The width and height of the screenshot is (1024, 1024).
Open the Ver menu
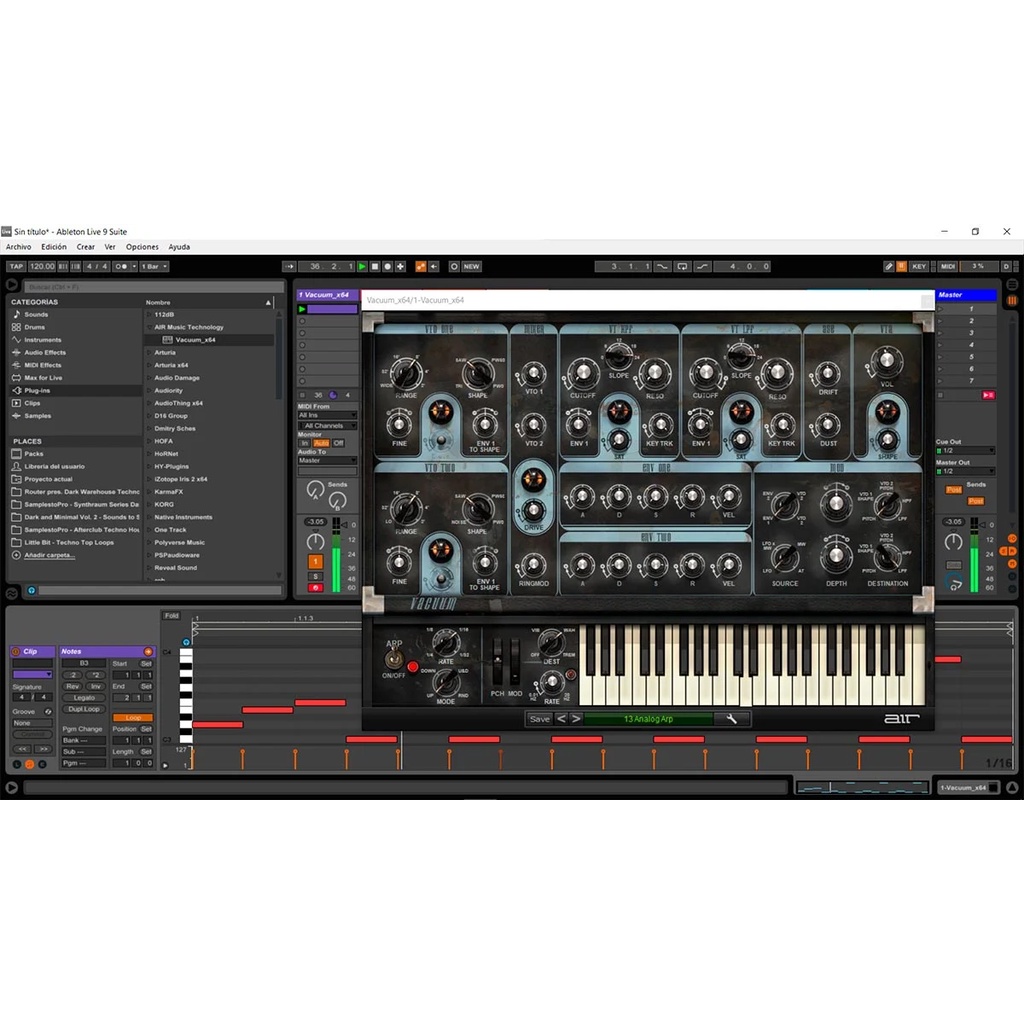point(110,247)
